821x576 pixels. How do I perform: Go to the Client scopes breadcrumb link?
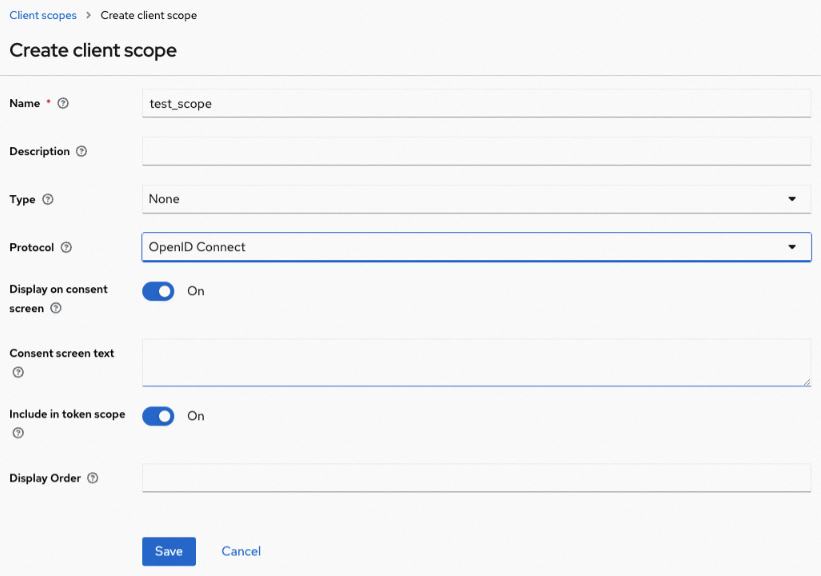click(x=43, y=16)
